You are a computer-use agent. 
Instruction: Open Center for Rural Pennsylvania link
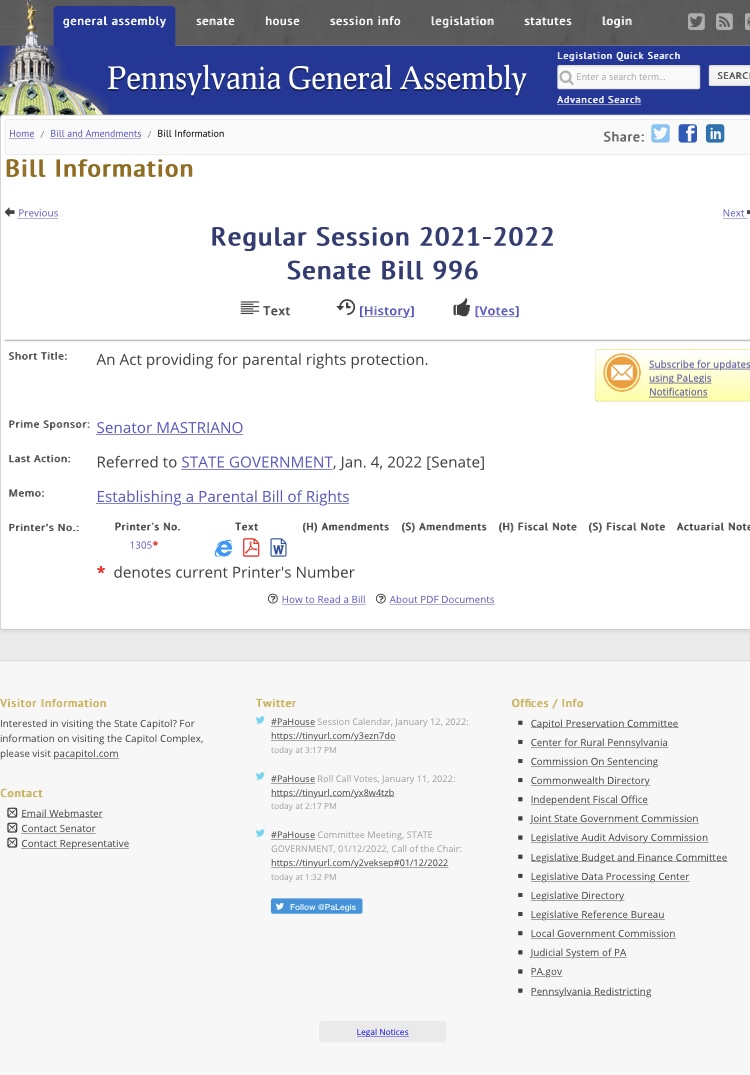(599, 742)
